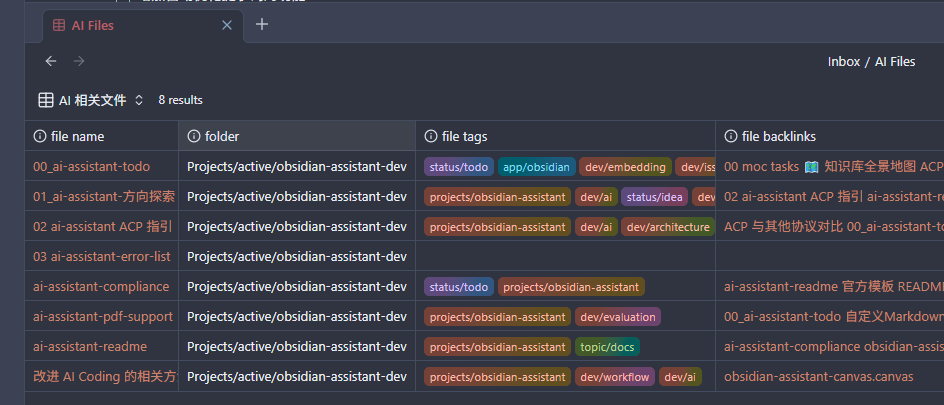Click info icon in file tags header
The height and width of the screenshot is (405, 944).
coord(430,137)
